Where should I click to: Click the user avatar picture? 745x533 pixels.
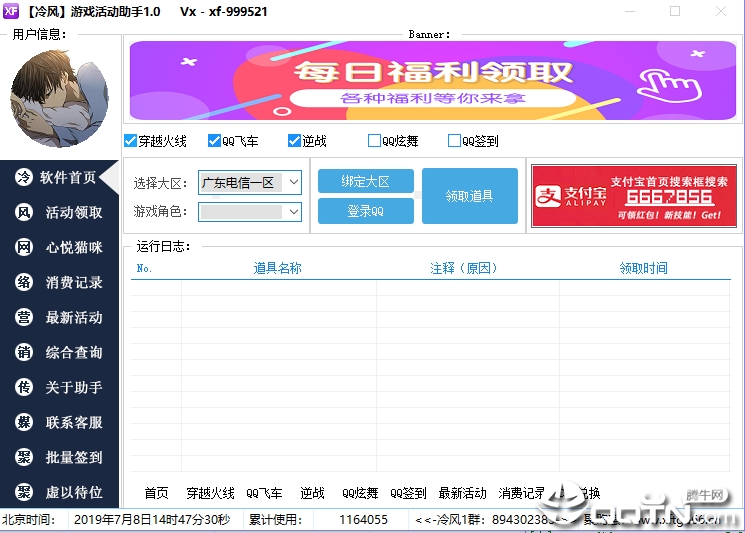click(x=59, y=98)
